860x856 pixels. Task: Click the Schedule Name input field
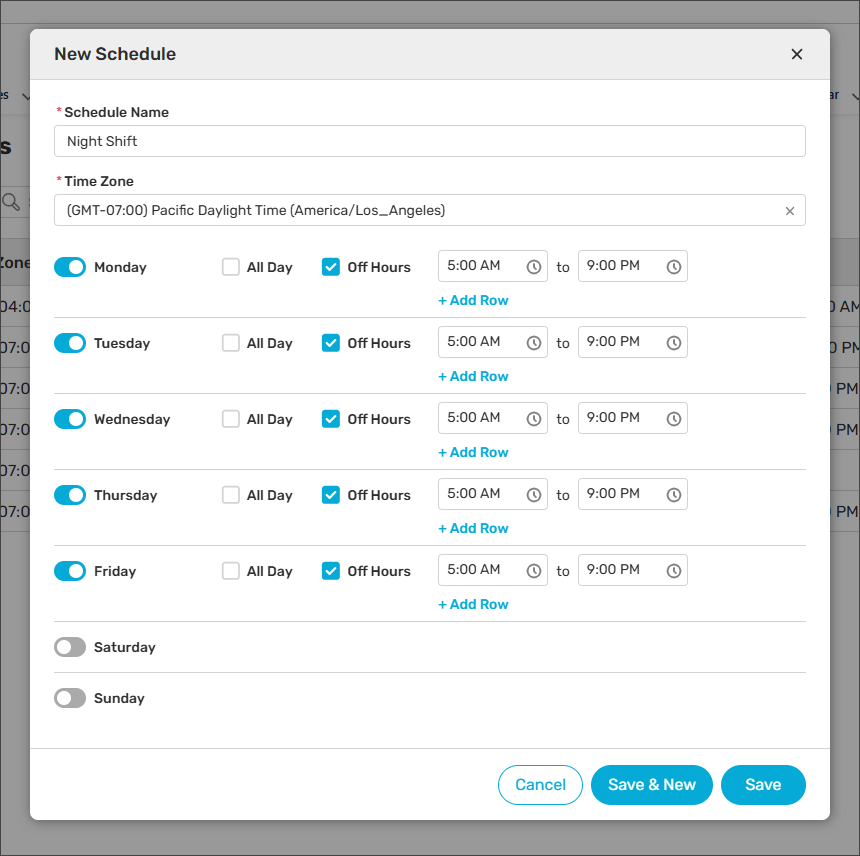click(429, 141)
